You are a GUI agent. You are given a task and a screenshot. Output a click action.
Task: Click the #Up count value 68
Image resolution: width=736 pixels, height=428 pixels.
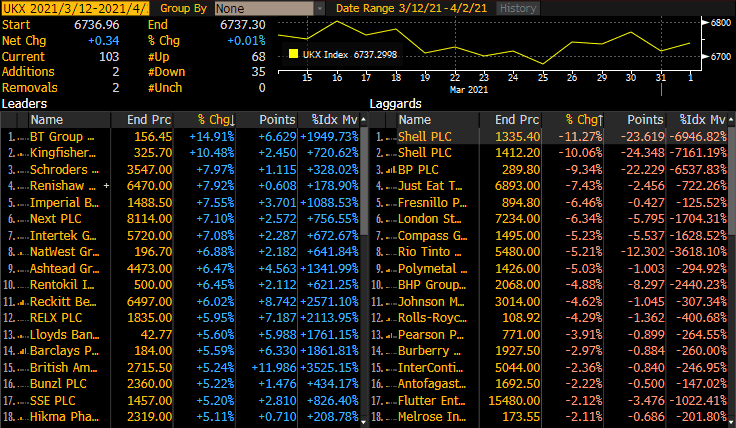pos(258,56)
